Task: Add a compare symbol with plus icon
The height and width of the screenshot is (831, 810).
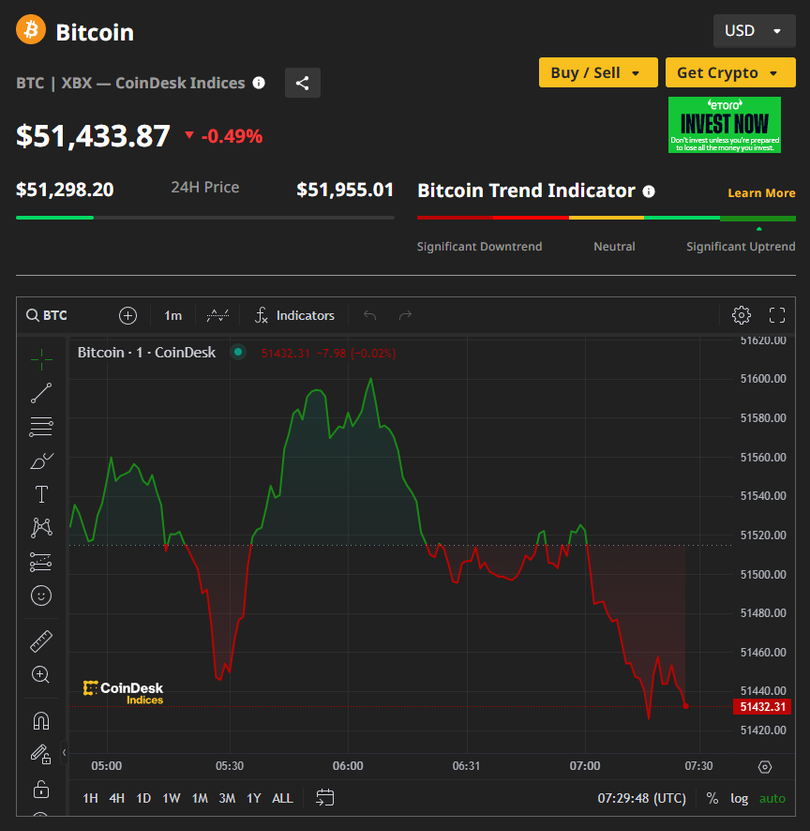Action: (x=128, y=315)
